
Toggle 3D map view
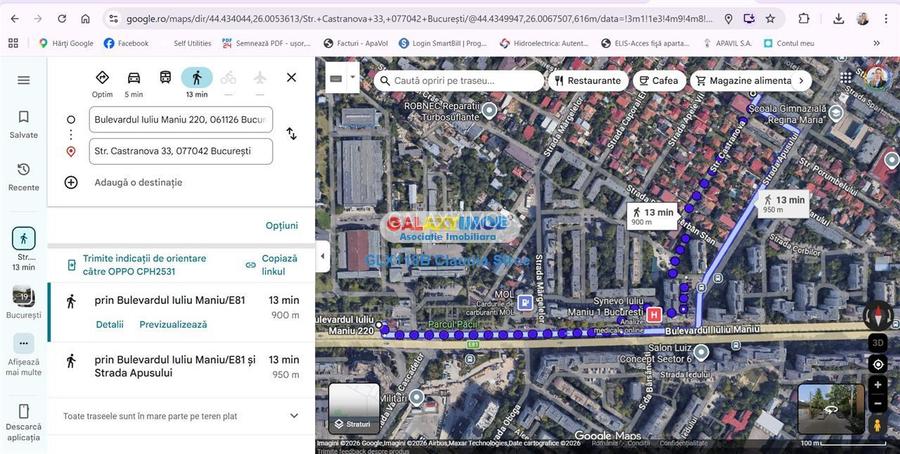878,343
